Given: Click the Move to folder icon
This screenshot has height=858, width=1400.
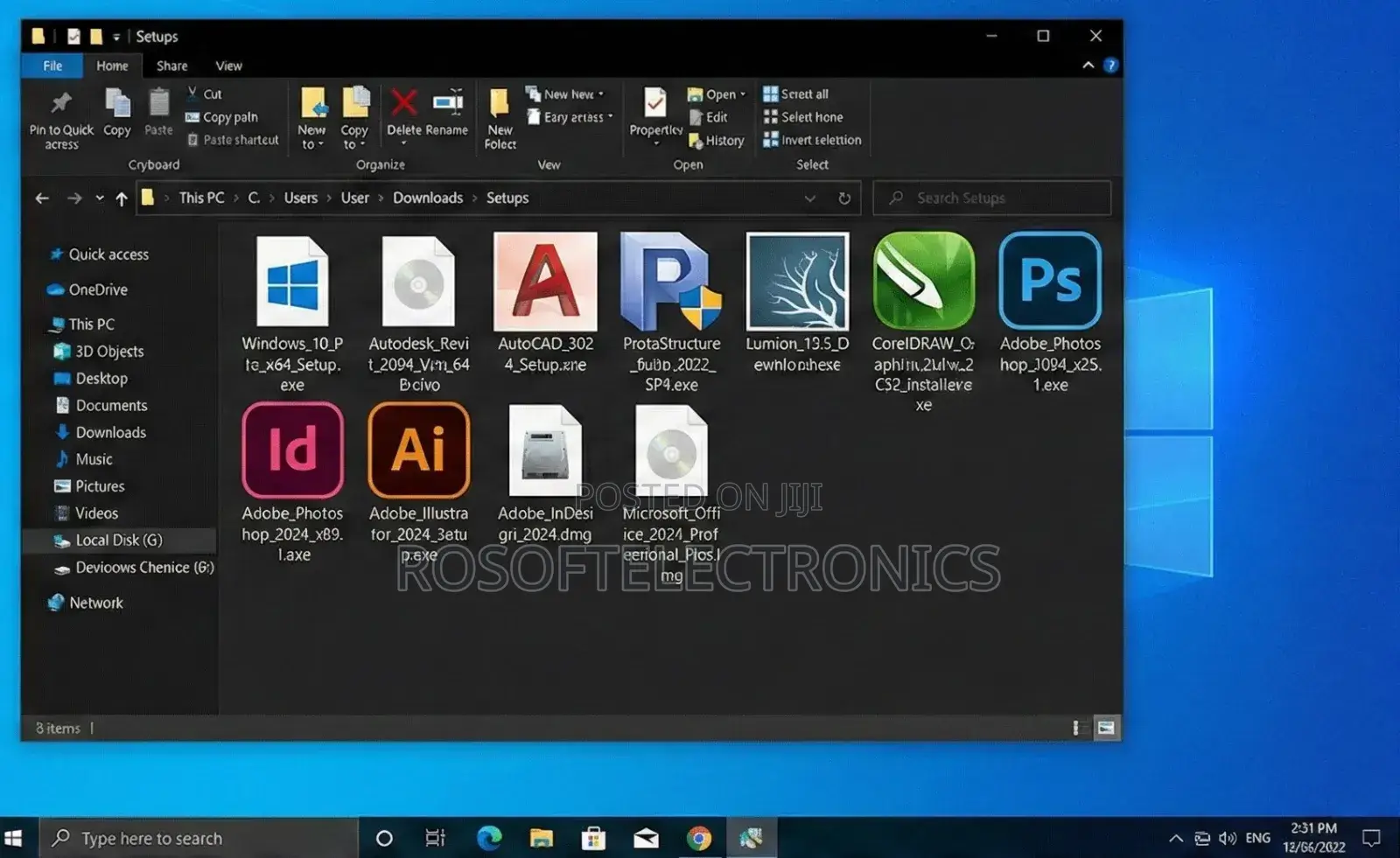Looking at the screenshot, I should [313, 102].
